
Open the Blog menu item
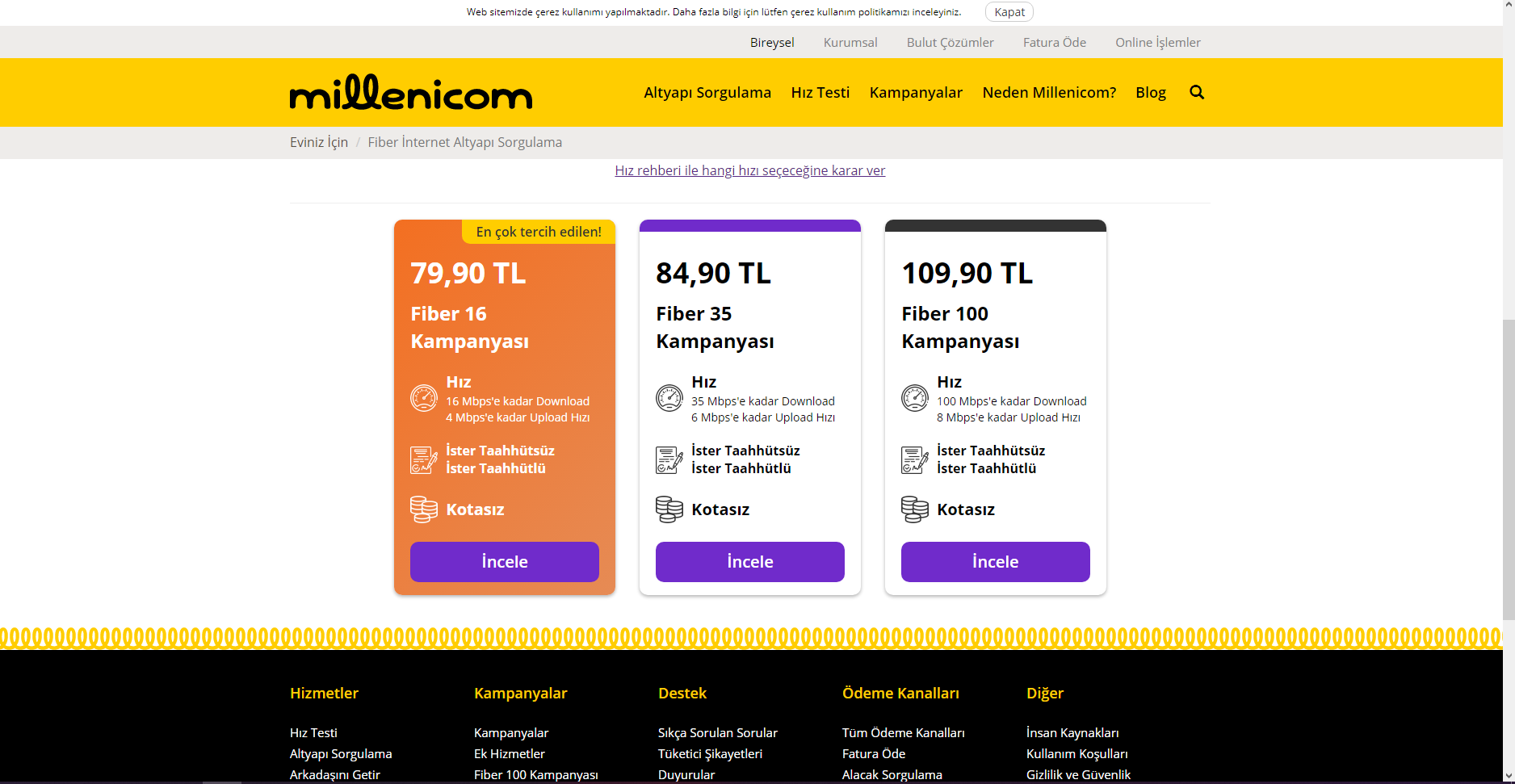pyautogui.click(x=1151, y=93)
